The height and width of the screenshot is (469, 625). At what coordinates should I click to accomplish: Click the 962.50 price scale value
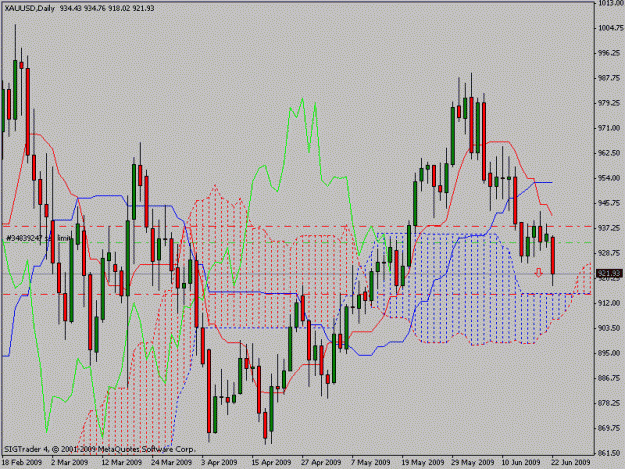click(x=609, y=153)
